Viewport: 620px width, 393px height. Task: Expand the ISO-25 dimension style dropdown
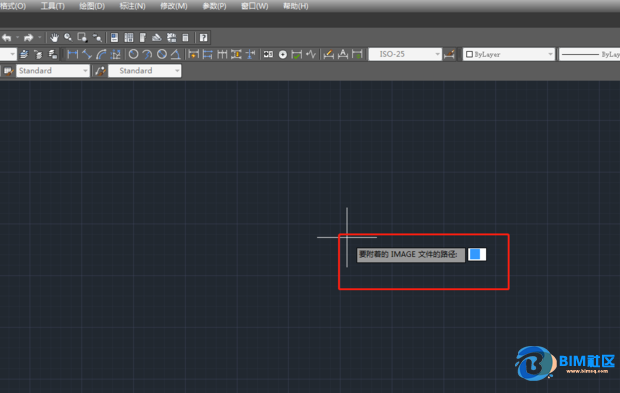(405, 54)
